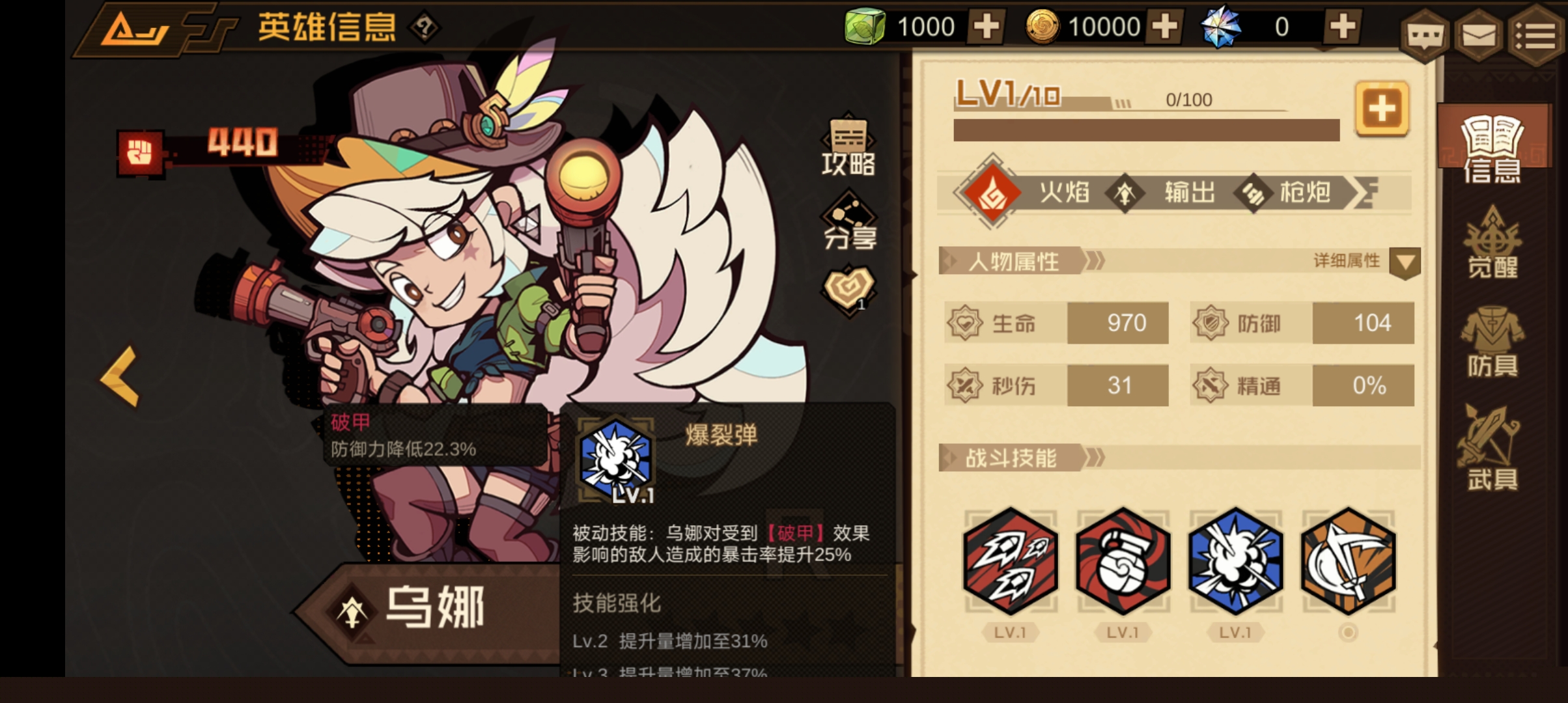Open the mail envelope icon
The height and width of the screenshot is (703, 1568).
1479,36
